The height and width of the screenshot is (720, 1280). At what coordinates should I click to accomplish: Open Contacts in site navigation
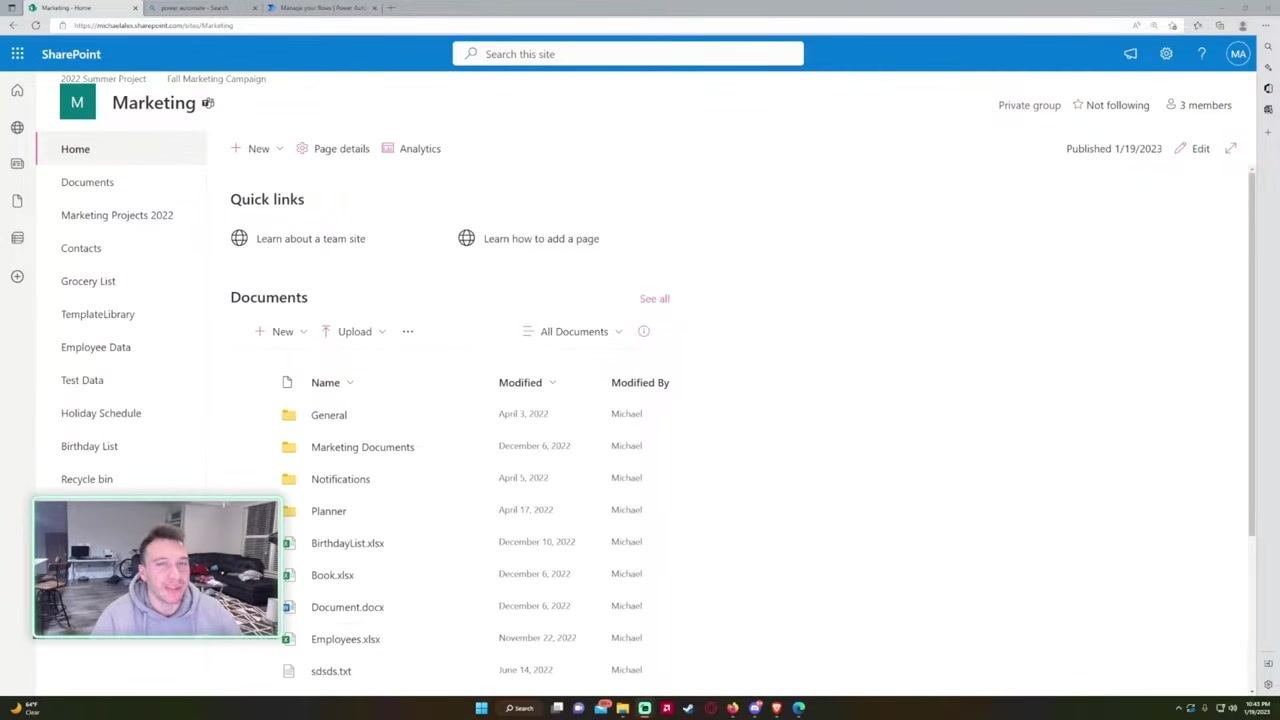[81, 248]
